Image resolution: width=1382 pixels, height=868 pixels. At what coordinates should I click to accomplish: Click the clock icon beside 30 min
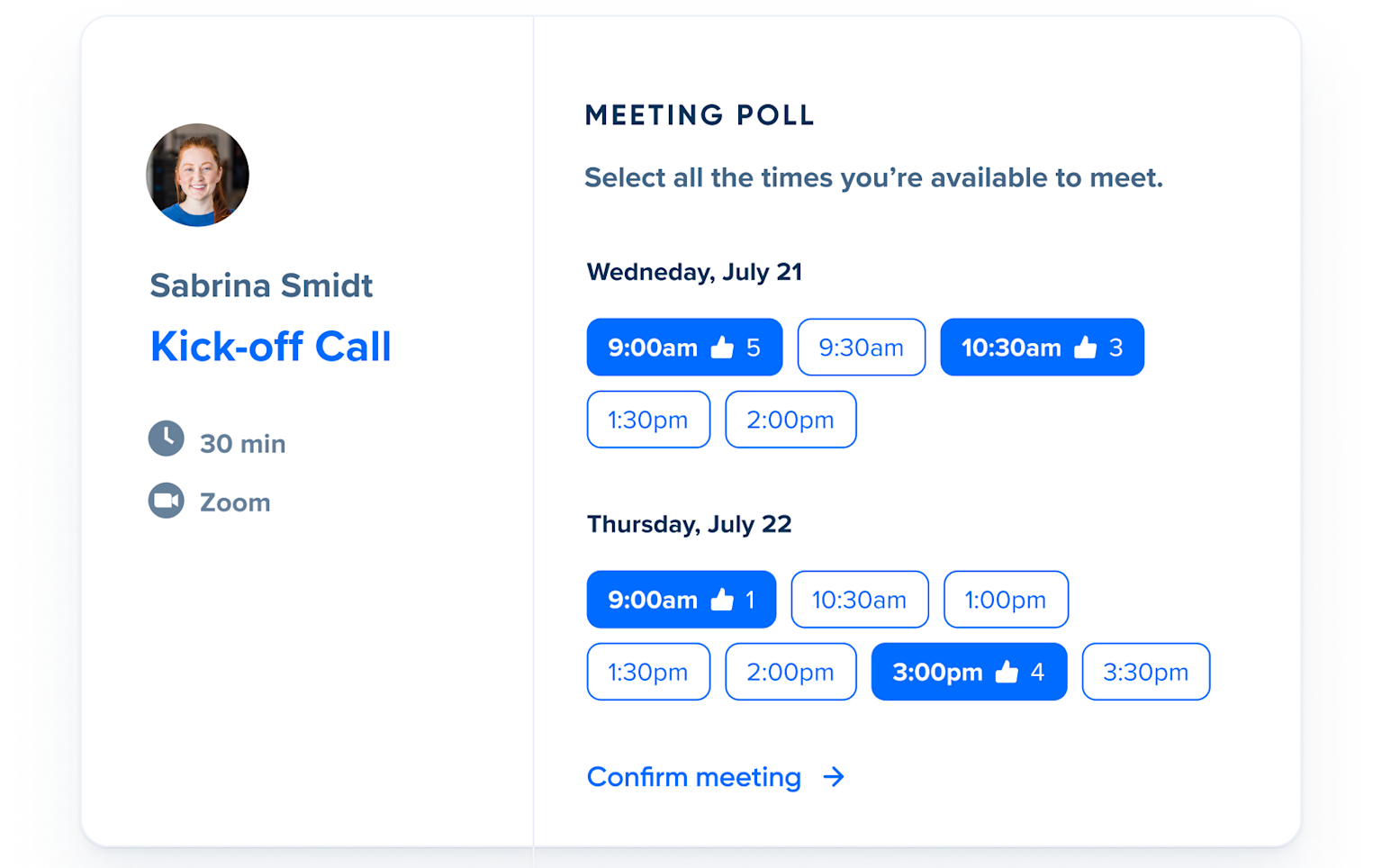[x=166, y=439]
